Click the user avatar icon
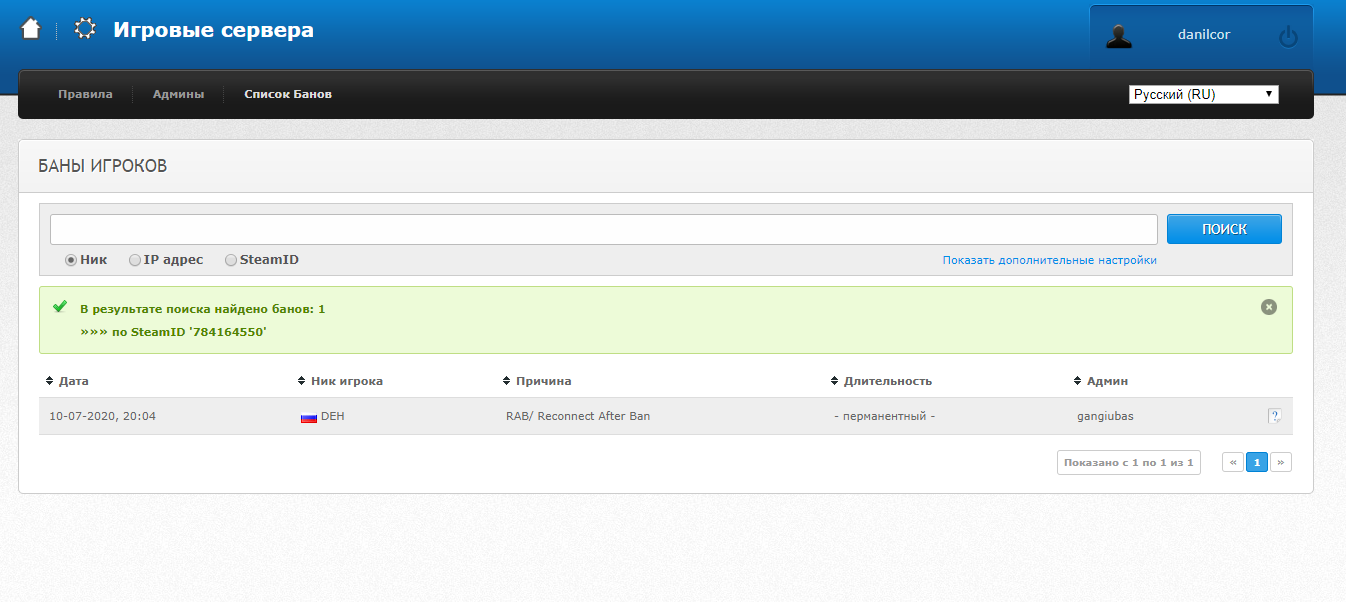 (1119, 36)
